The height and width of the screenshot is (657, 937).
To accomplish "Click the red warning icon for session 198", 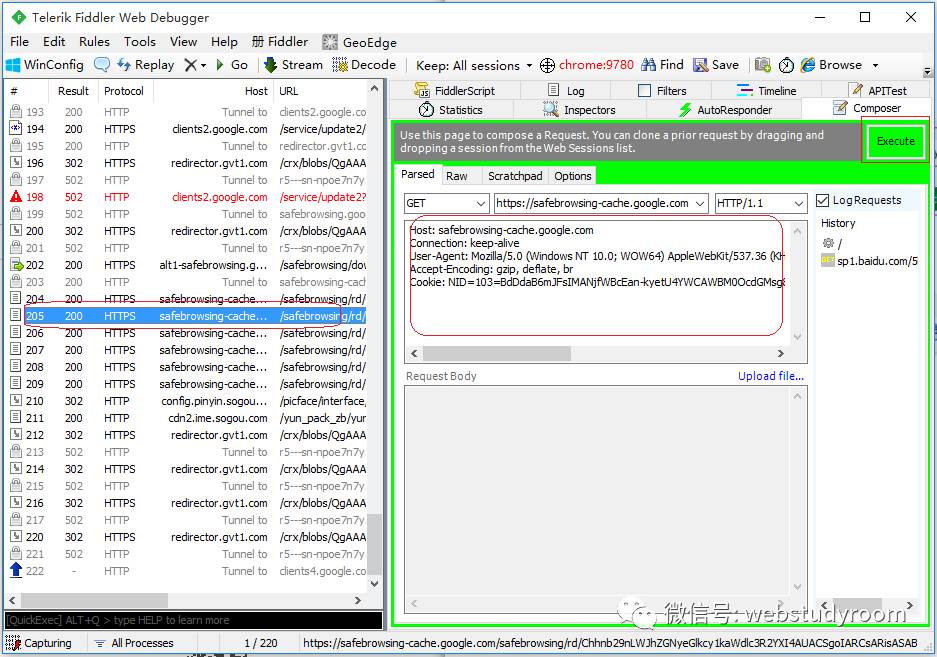I will (16, 197).
